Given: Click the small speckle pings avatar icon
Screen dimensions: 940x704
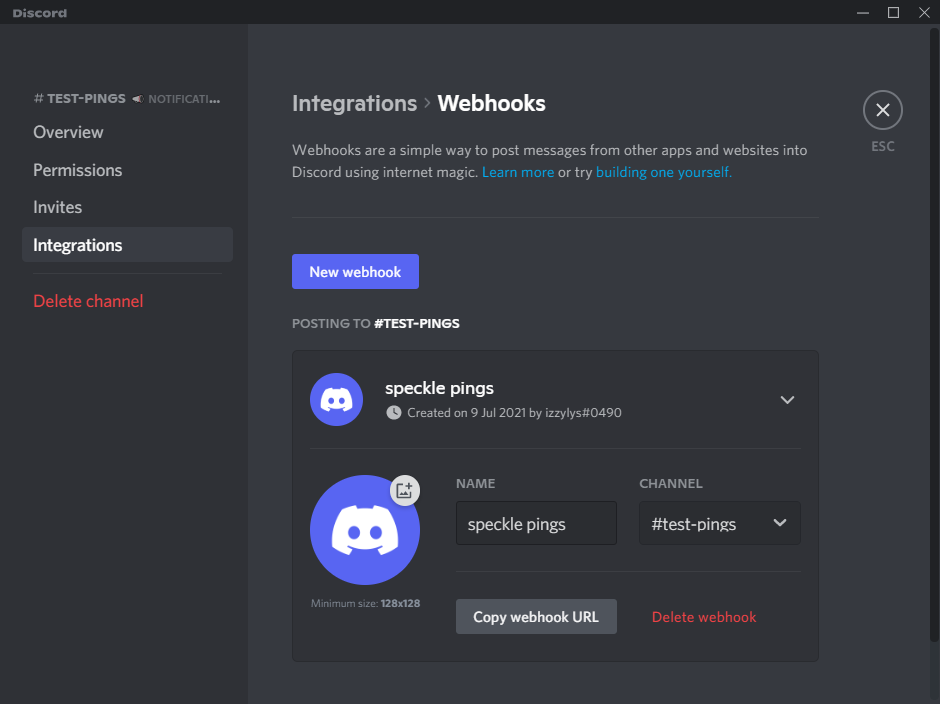Looking at the screenshot, I should 336,399.
